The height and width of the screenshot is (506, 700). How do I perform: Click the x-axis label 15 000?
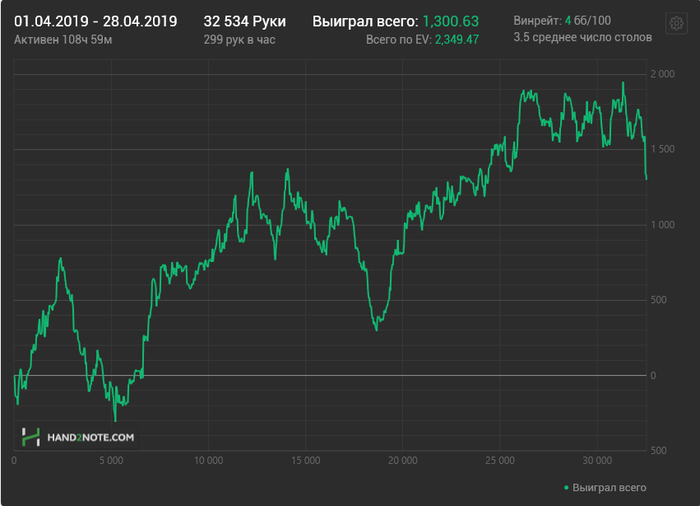(x=306, y=460)
